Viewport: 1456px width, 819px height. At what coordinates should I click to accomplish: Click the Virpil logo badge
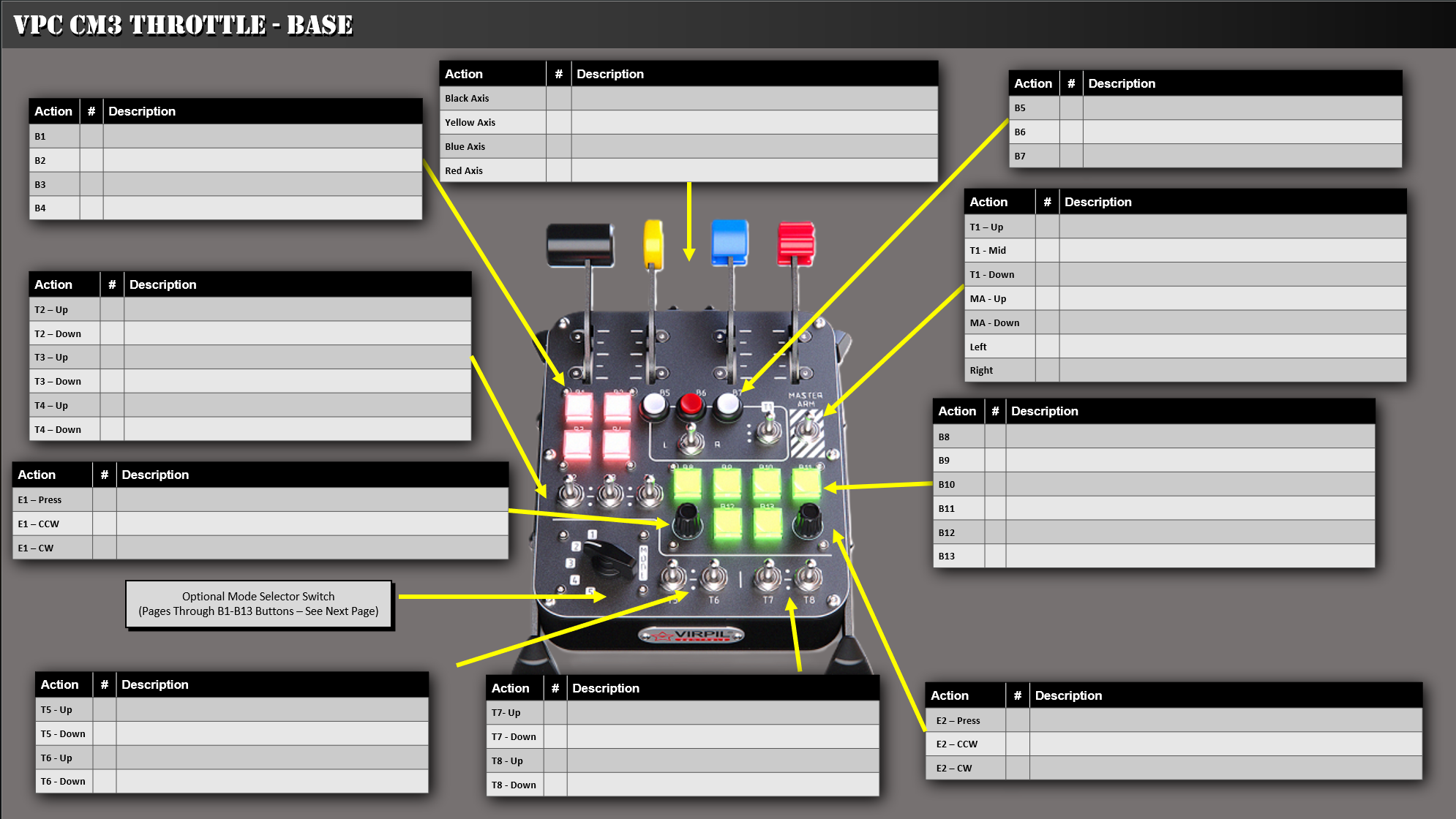pos(691,635)
